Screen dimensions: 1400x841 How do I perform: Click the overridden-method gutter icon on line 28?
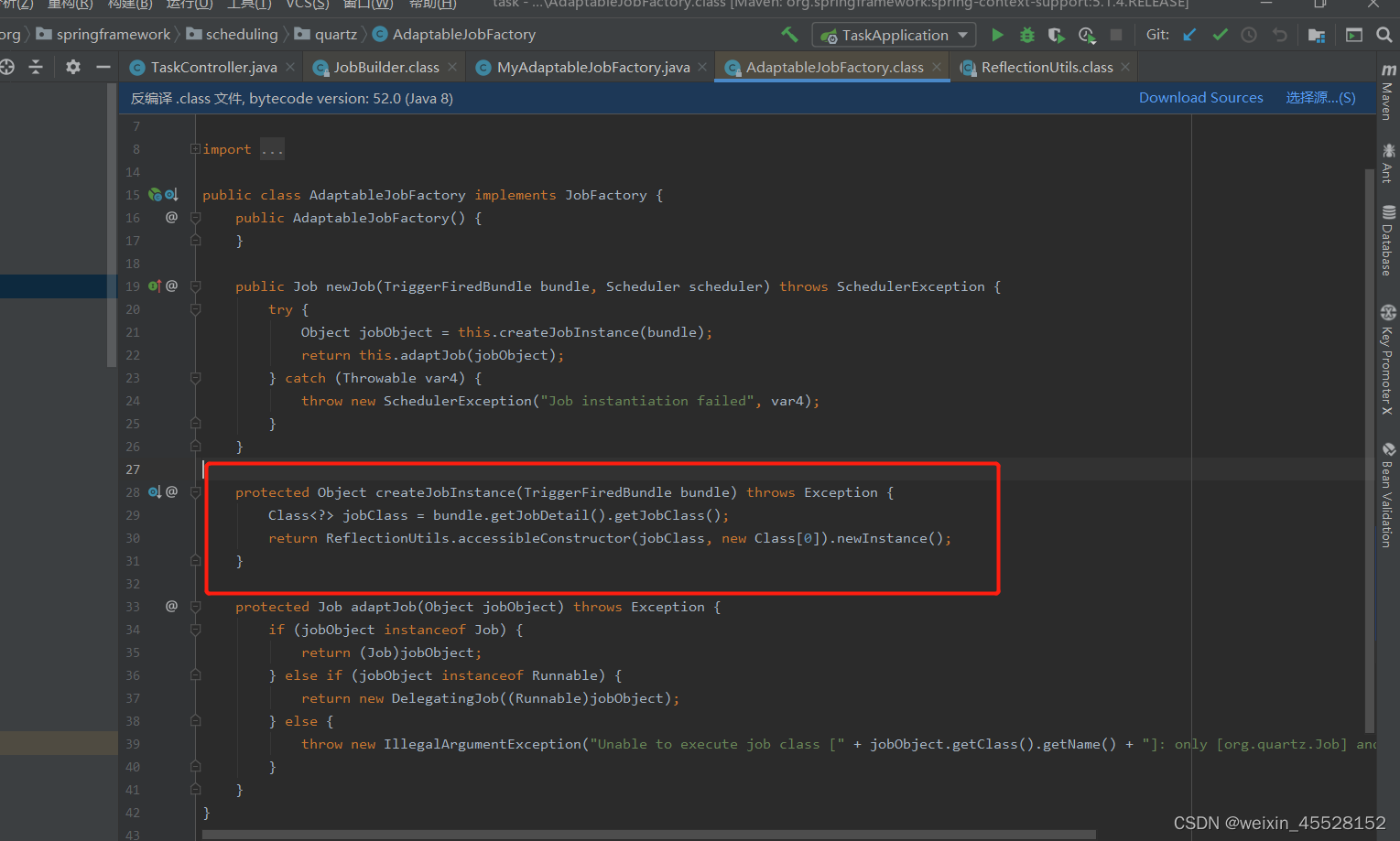[x=155, y=492]
